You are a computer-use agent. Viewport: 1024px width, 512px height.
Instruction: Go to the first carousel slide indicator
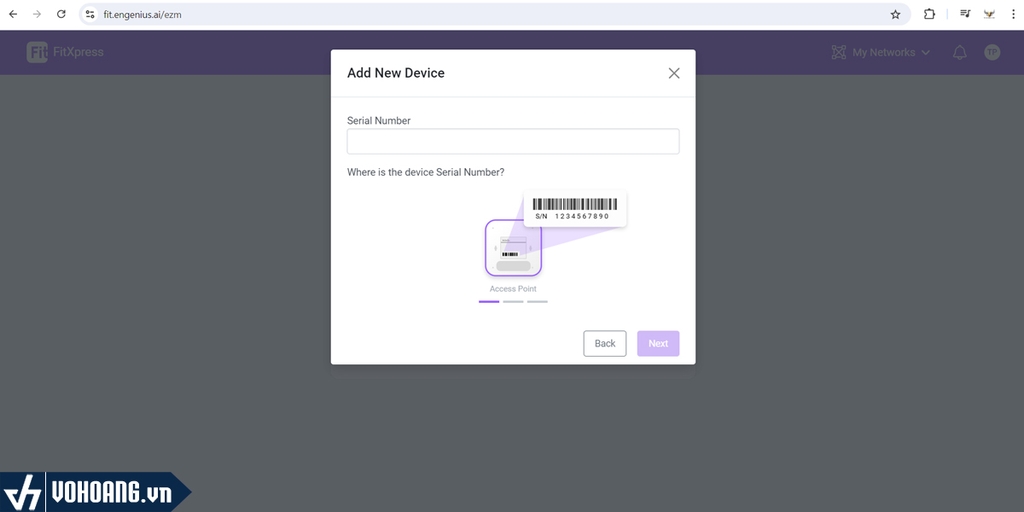pyautogui.click(x=489, y=301)
